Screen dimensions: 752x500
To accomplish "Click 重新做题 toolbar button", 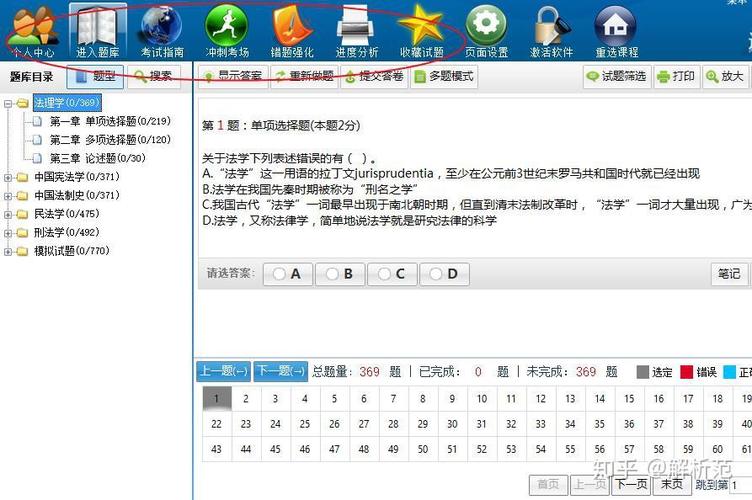I will pos(305,77).
